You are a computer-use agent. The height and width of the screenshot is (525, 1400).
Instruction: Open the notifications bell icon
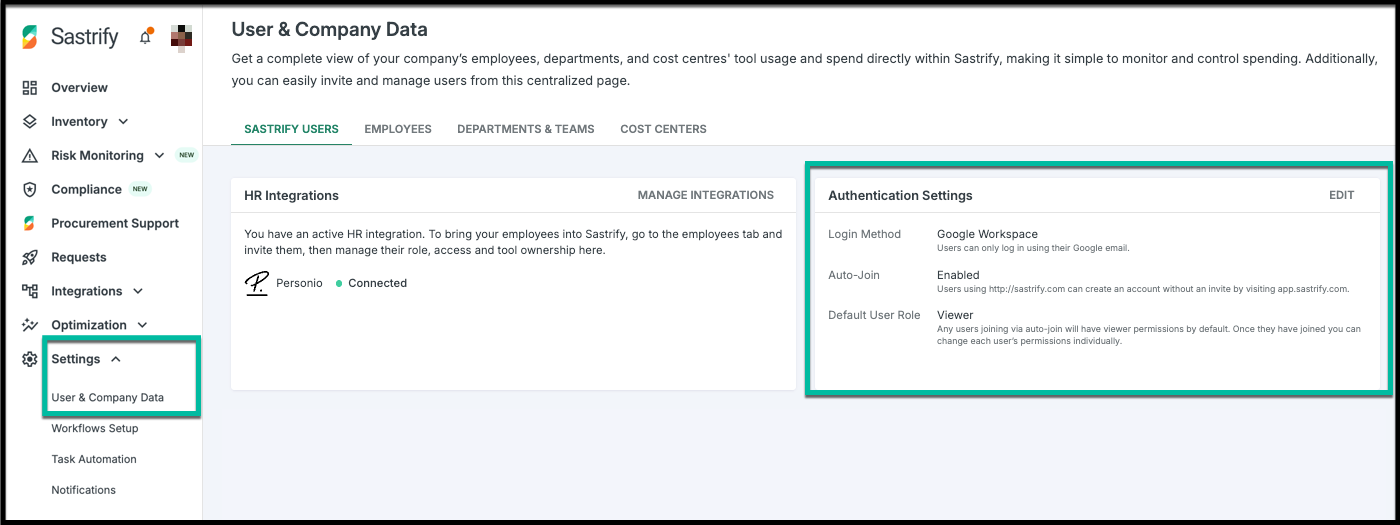146,37
